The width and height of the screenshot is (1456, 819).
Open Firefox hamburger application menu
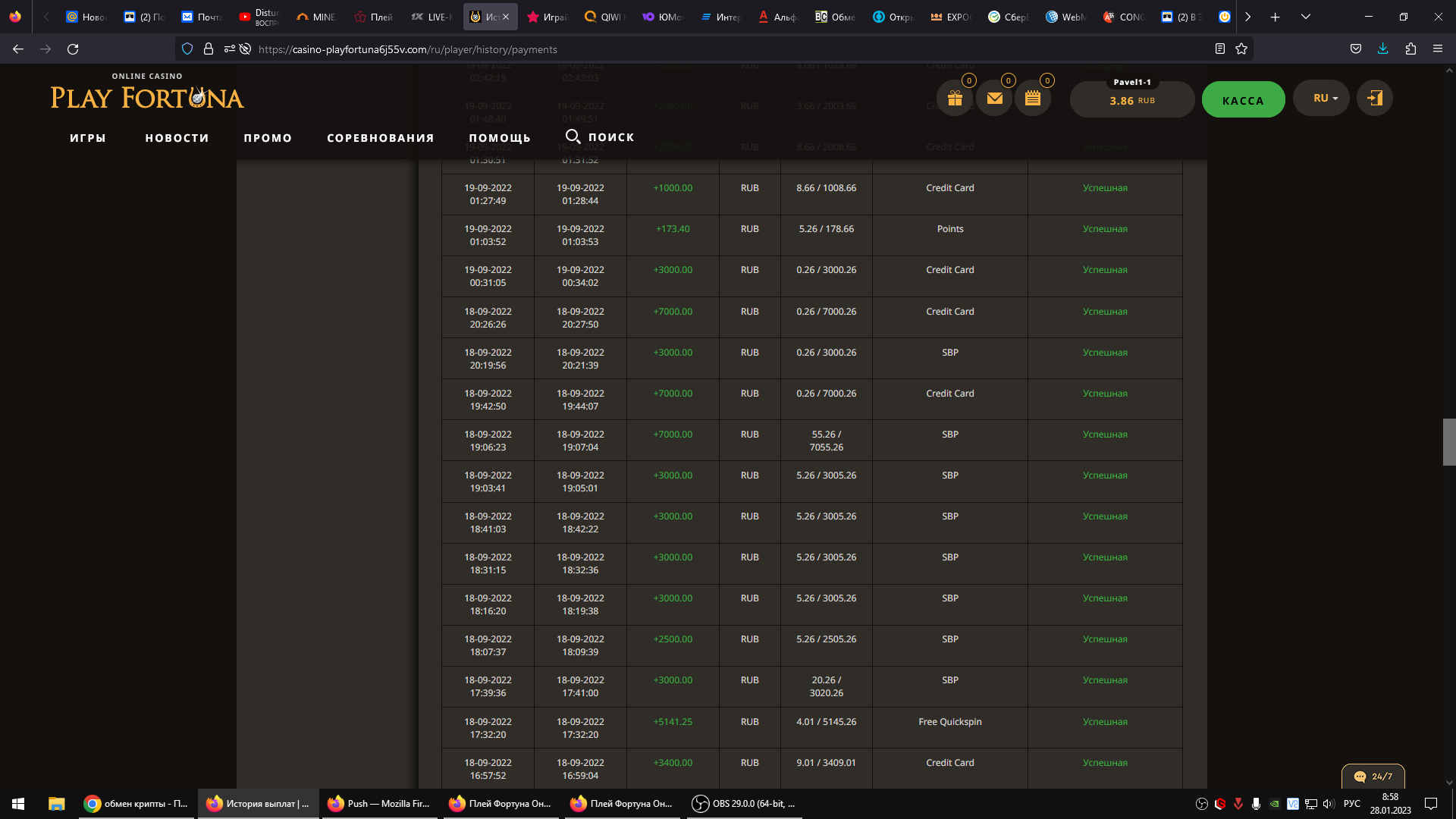coord(1438,49)
